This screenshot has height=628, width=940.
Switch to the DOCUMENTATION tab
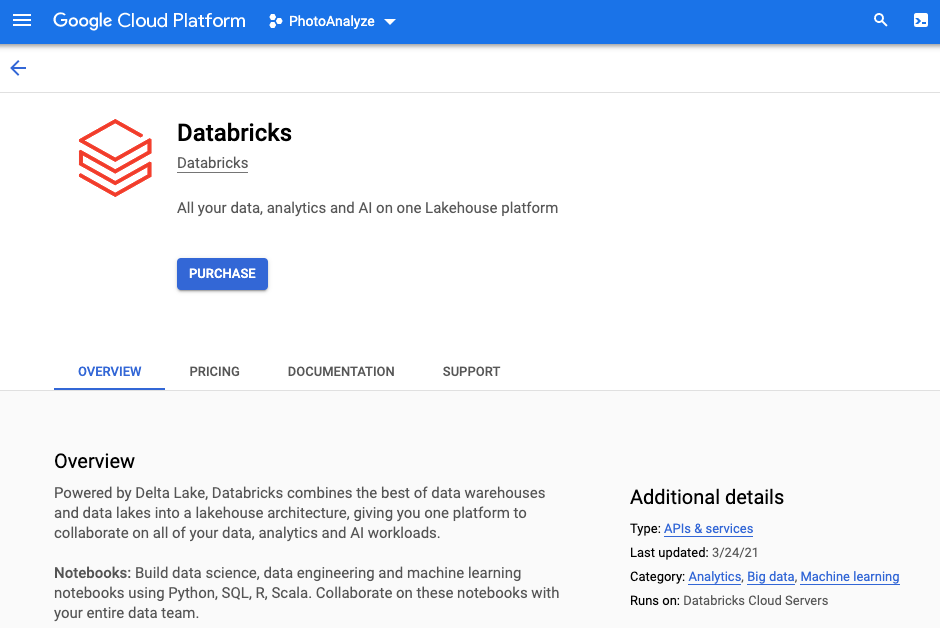click(341, 372)
